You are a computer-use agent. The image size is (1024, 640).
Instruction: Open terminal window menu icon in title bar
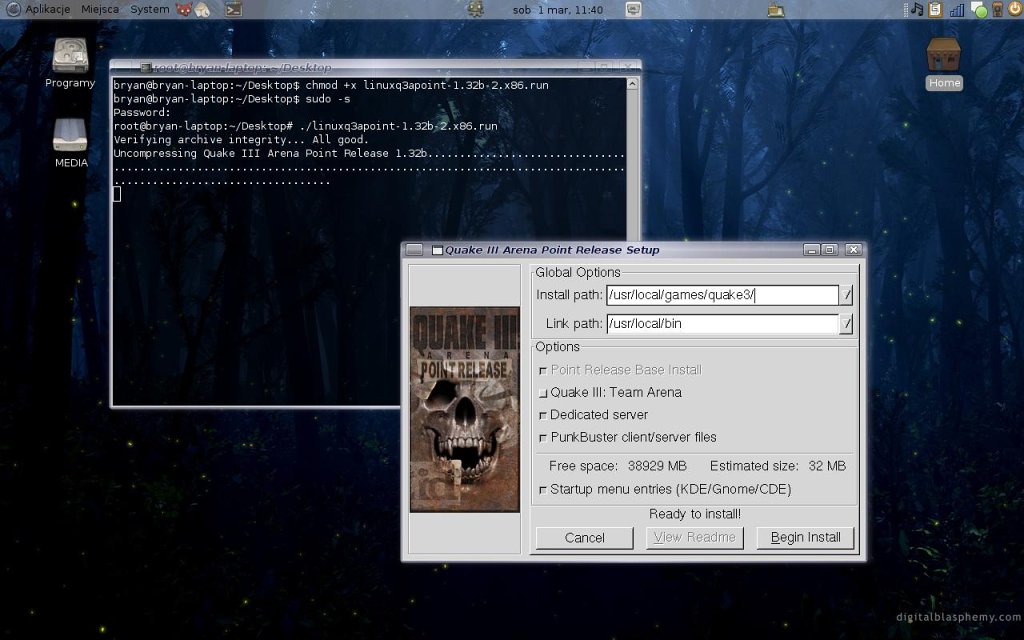pyautogui.click(x=145, y=67)
